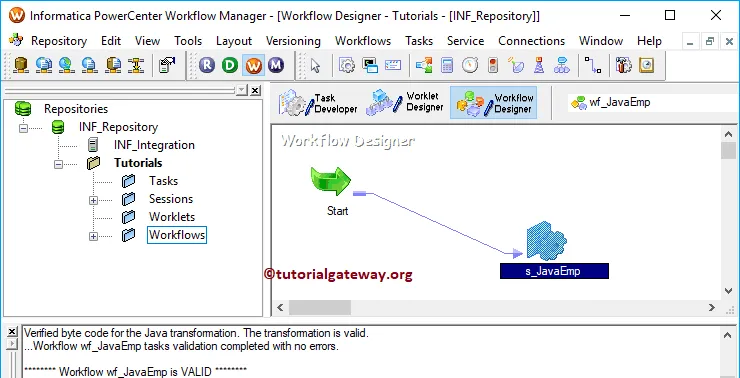Open the Service menu
This screenshot has width=740, height=378.
click(465, 41)
